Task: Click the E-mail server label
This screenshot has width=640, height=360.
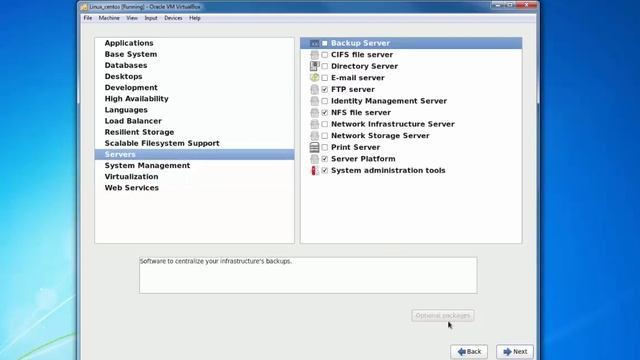Action: point(358,78)
